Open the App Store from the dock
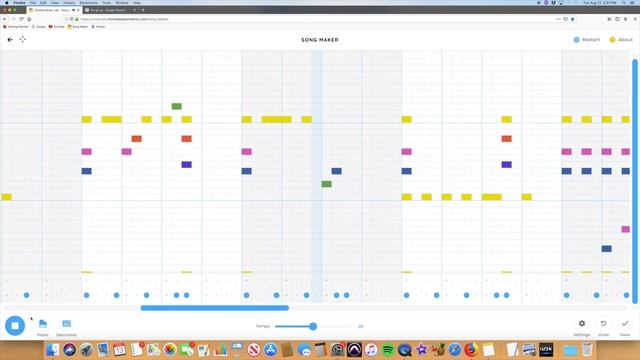This screenshot has height=360, width=640. pyautogui.click(x=270, y=350)
